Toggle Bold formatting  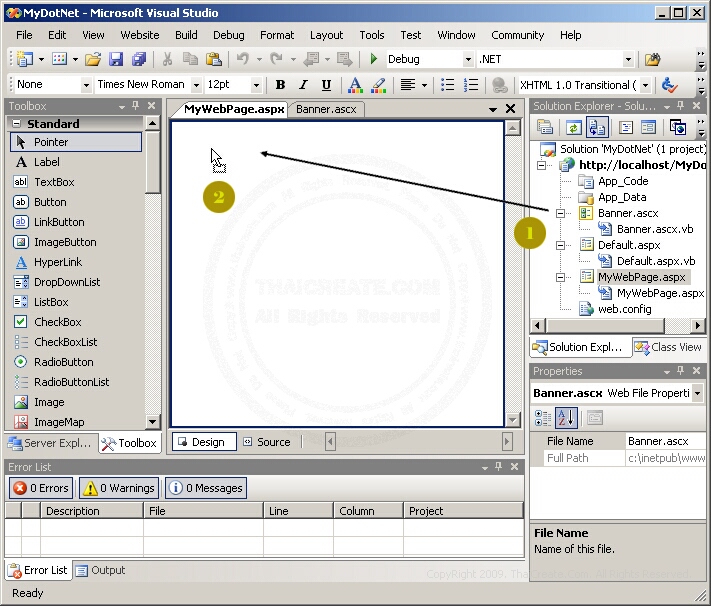pyautogui.click(x=280, y=85)
